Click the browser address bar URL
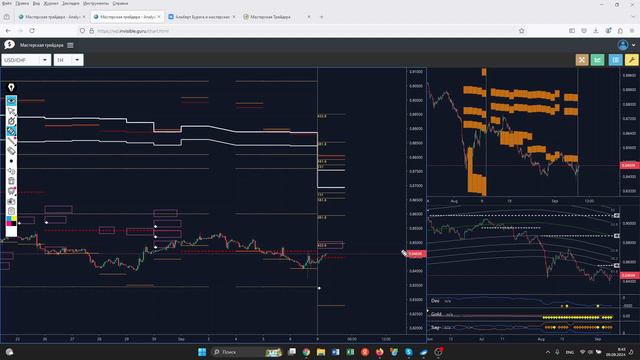The width and height of the screenshot is (640, 360). point(133,31)
